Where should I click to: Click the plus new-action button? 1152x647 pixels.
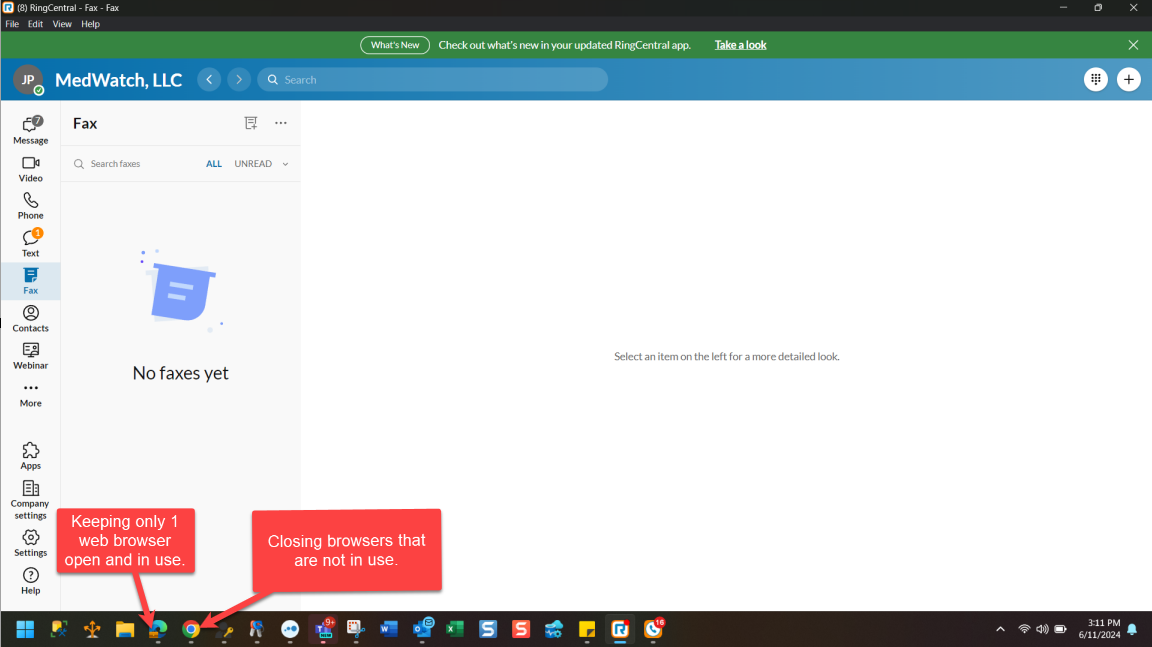tap(1129, 80)
